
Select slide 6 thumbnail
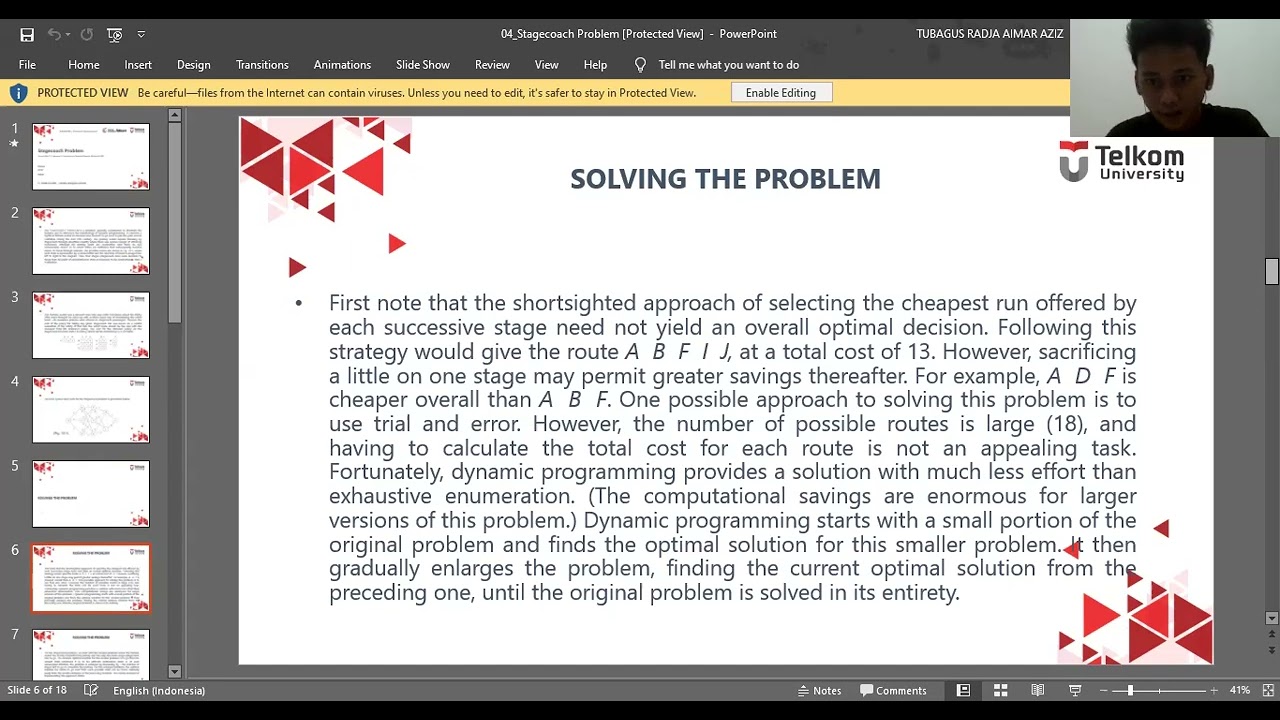(91, 578)
